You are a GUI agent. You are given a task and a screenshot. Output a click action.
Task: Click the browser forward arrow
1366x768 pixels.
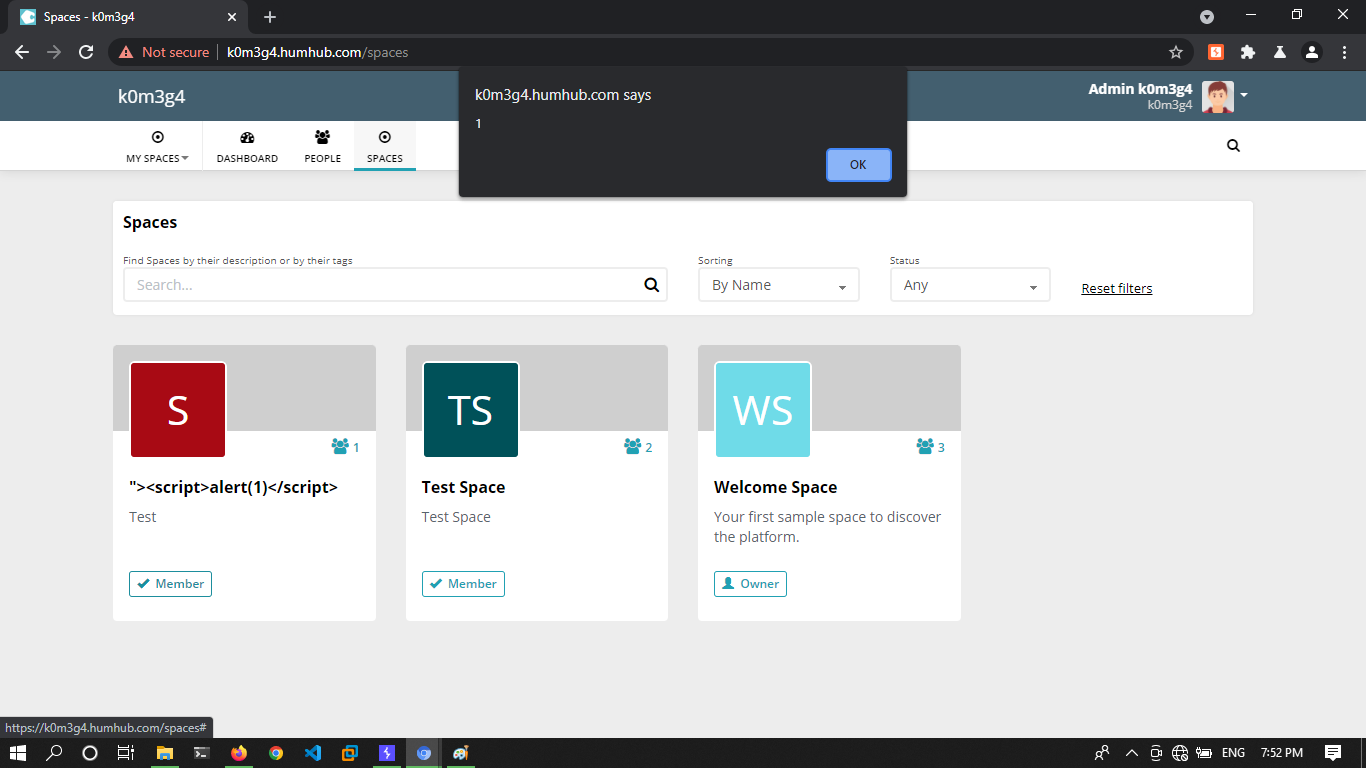pyautogui.click(x=54, y=52)
